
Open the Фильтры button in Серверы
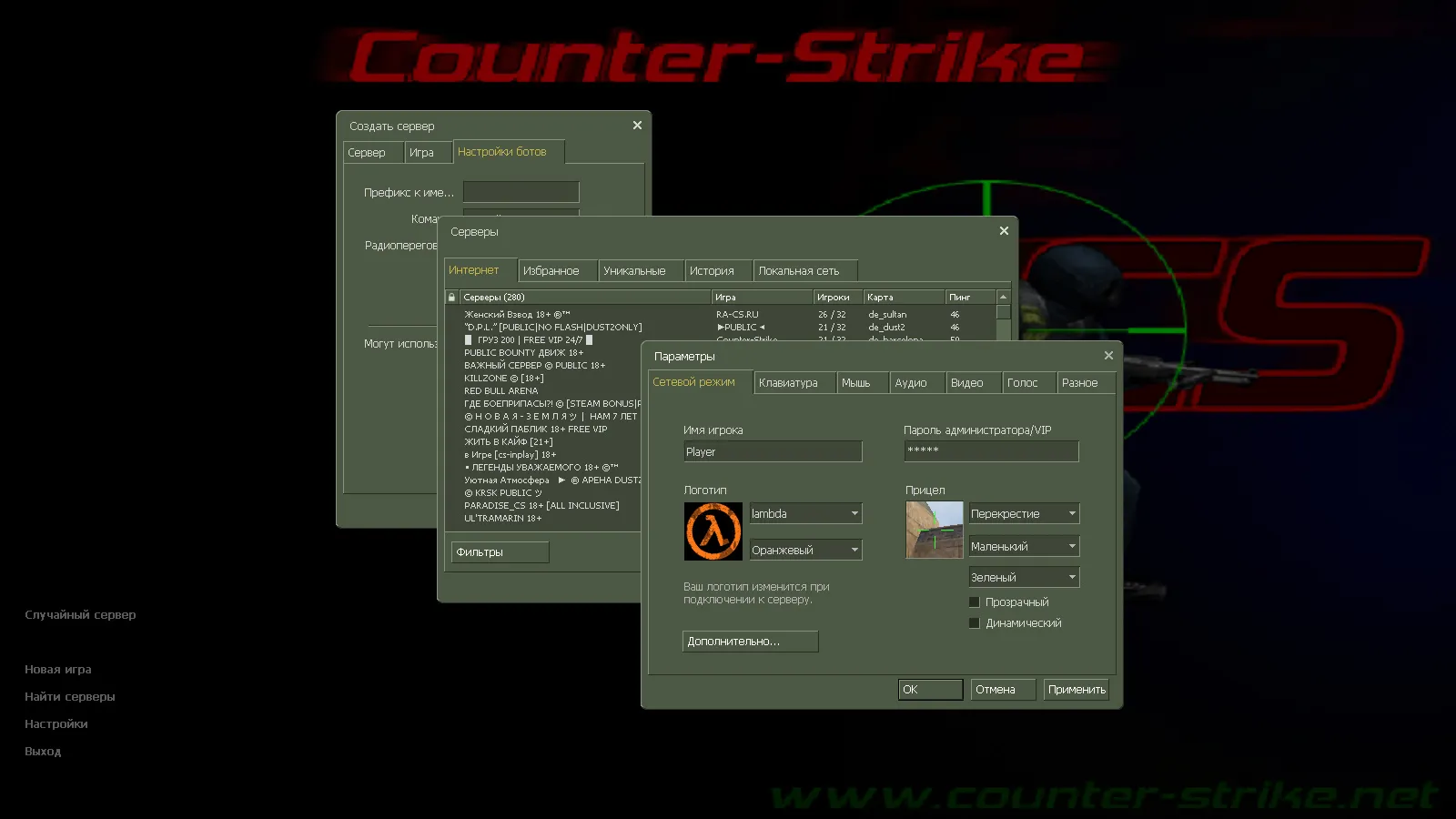click(x=500, y=552)
